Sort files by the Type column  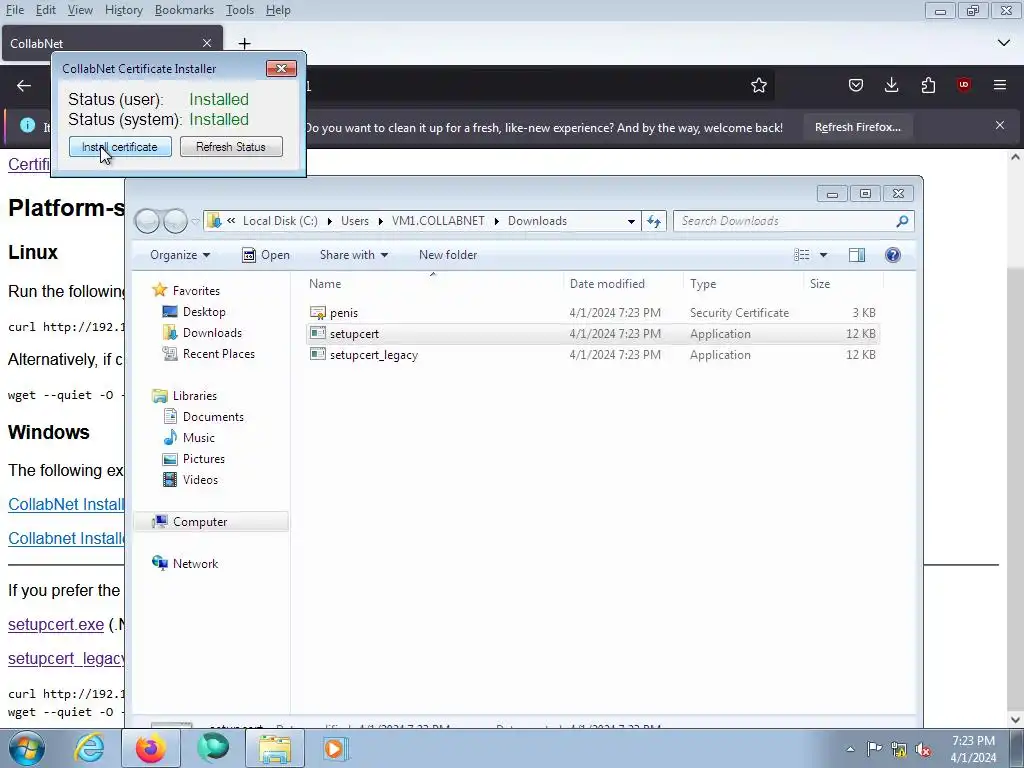[703, 284]
